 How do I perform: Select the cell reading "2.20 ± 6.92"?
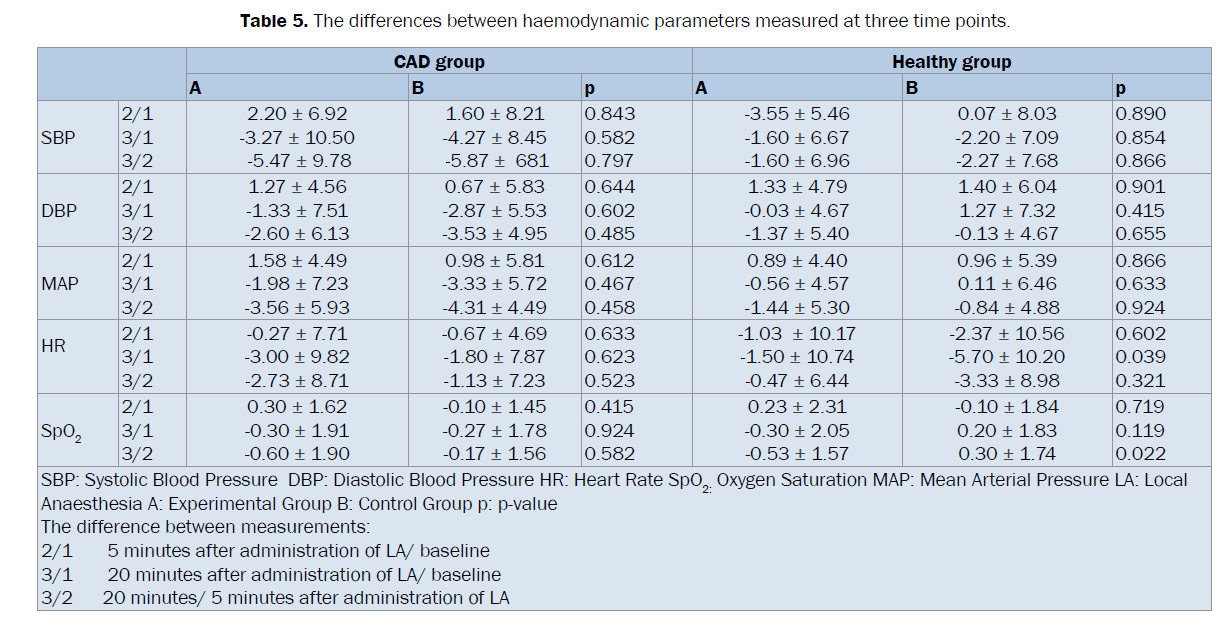pos(297,114)
